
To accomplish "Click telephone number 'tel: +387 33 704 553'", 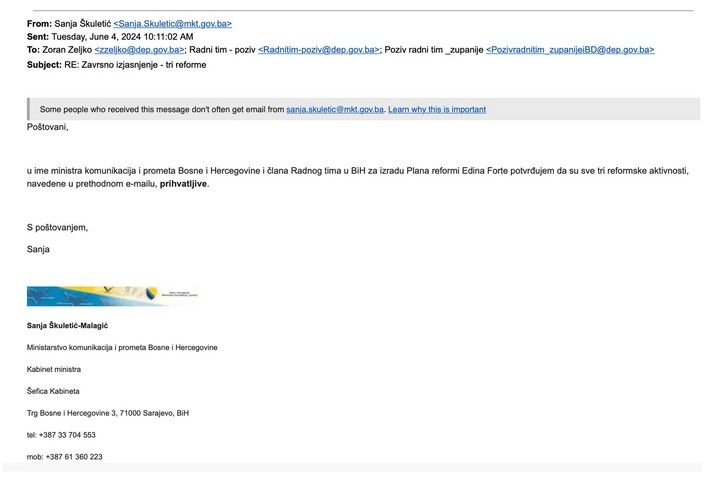I will tap(61, 435).
